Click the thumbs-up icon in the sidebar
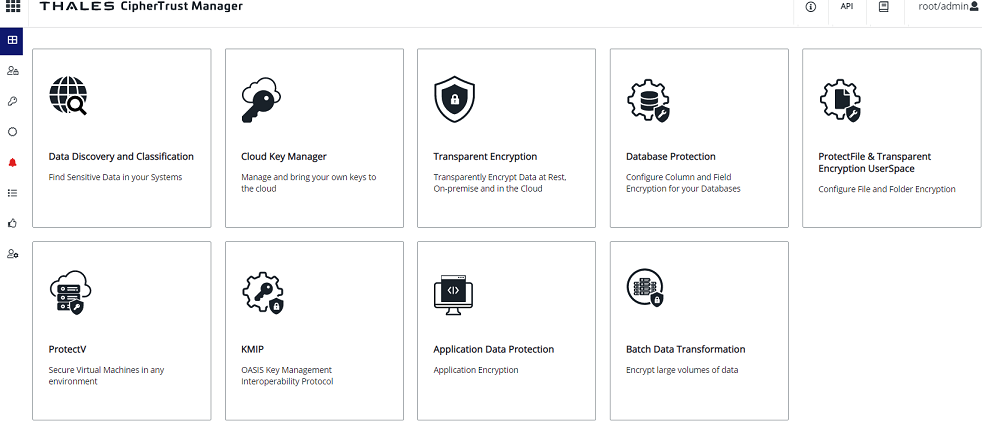The width and height of the screenshot is (982, 421). (x=12, y=223)
